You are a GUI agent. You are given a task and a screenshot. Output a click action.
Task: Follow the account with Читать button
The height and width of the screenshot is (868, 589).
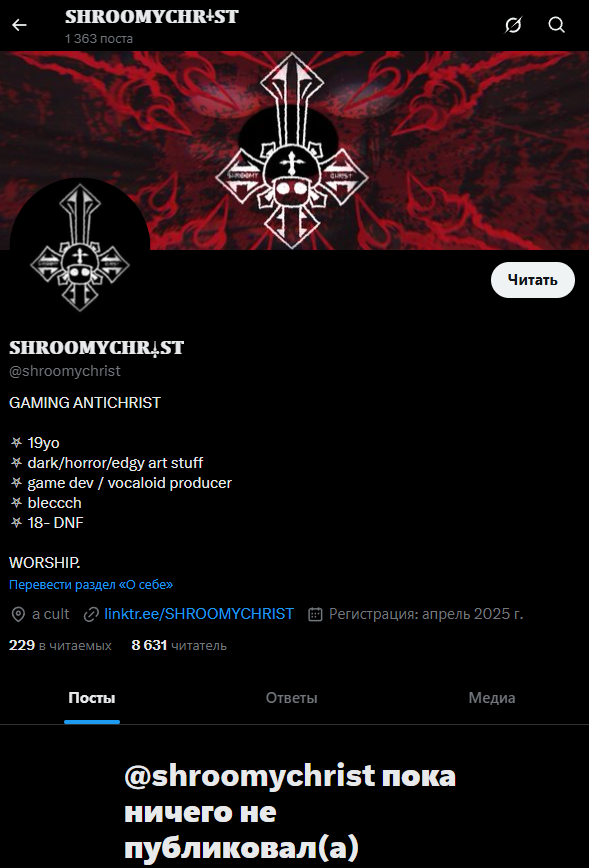click(x=533, y=280)
